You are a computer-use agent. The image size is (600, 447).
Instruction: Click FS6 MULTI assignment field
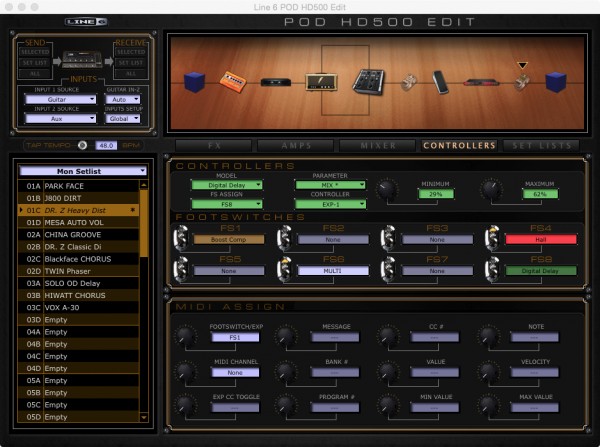(333, 271)
